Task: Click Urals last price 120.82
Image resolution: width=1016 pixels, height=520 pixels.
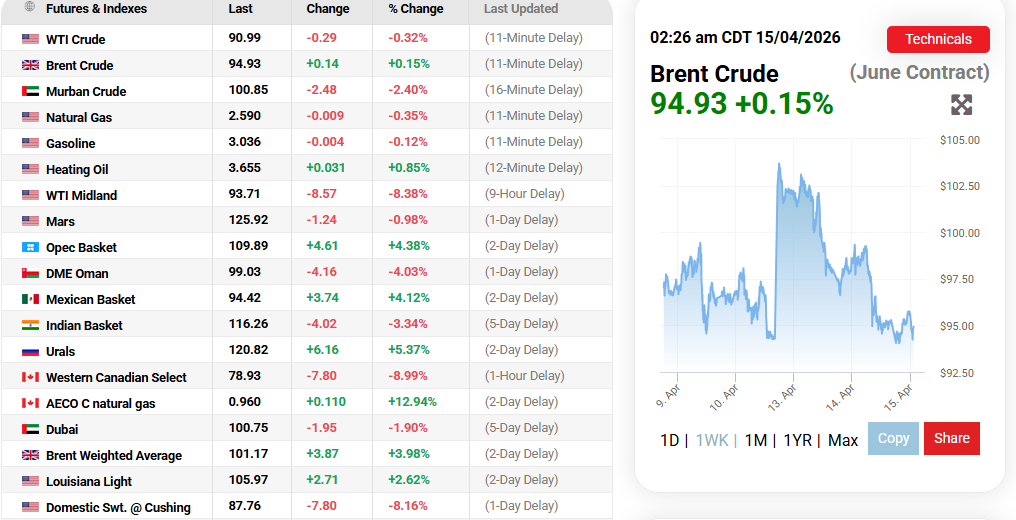Action: (248, 350)
